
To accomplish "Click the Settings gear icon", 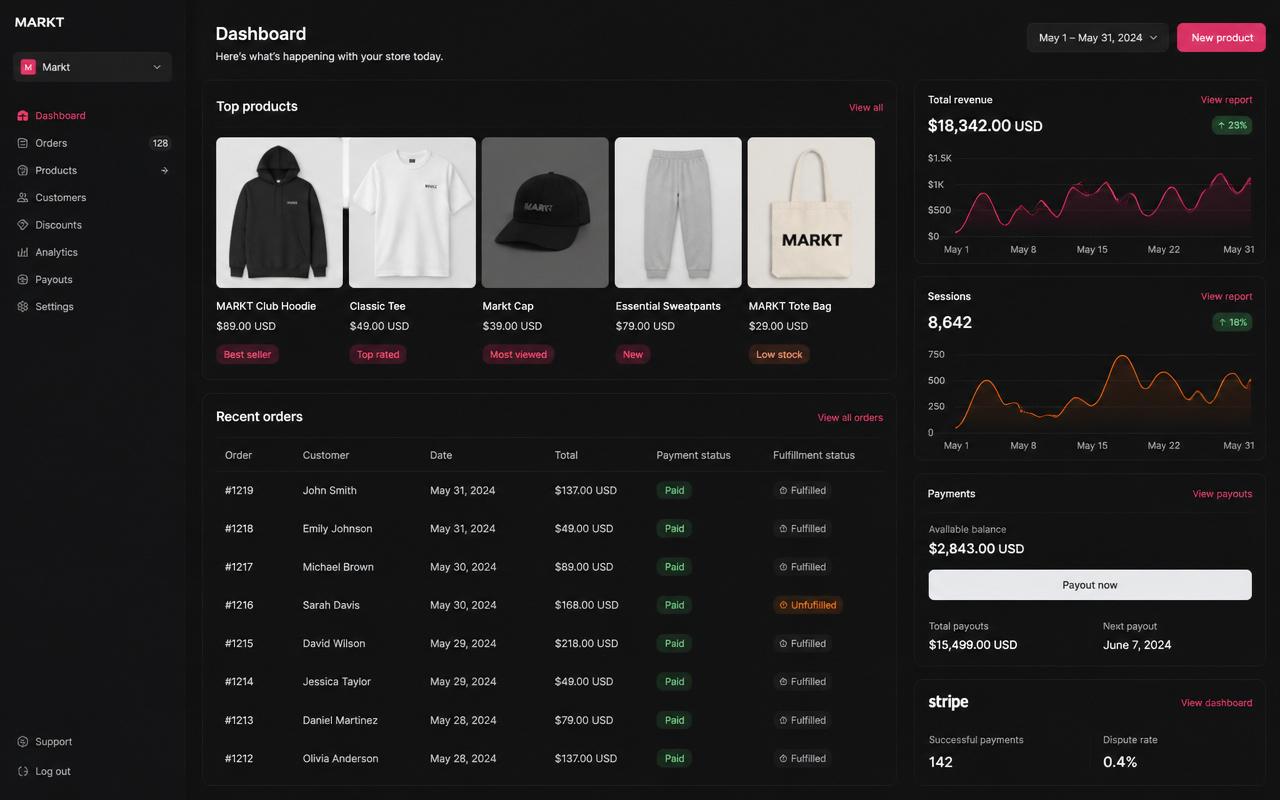I will click(x=23, y=307).
